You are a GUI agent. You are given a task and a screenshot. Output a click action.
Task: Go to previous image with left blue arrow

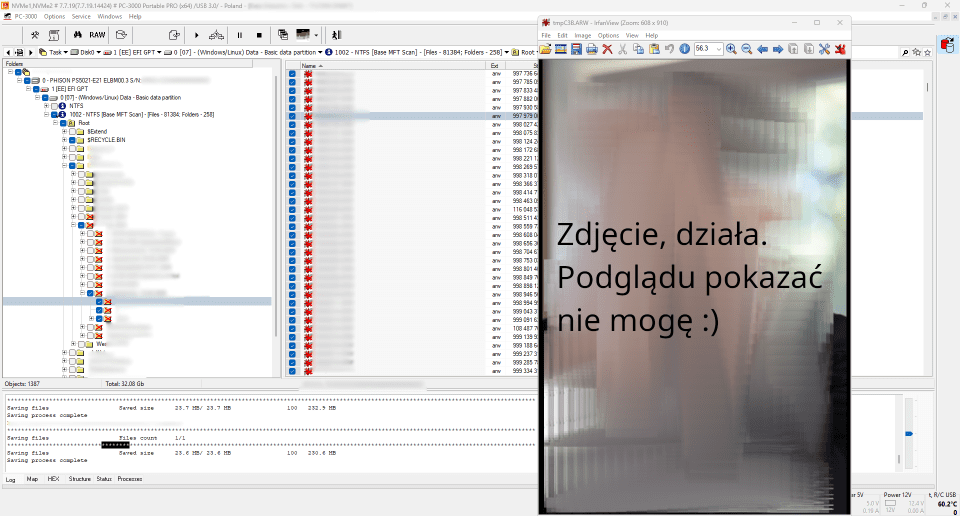coord(762,49)
